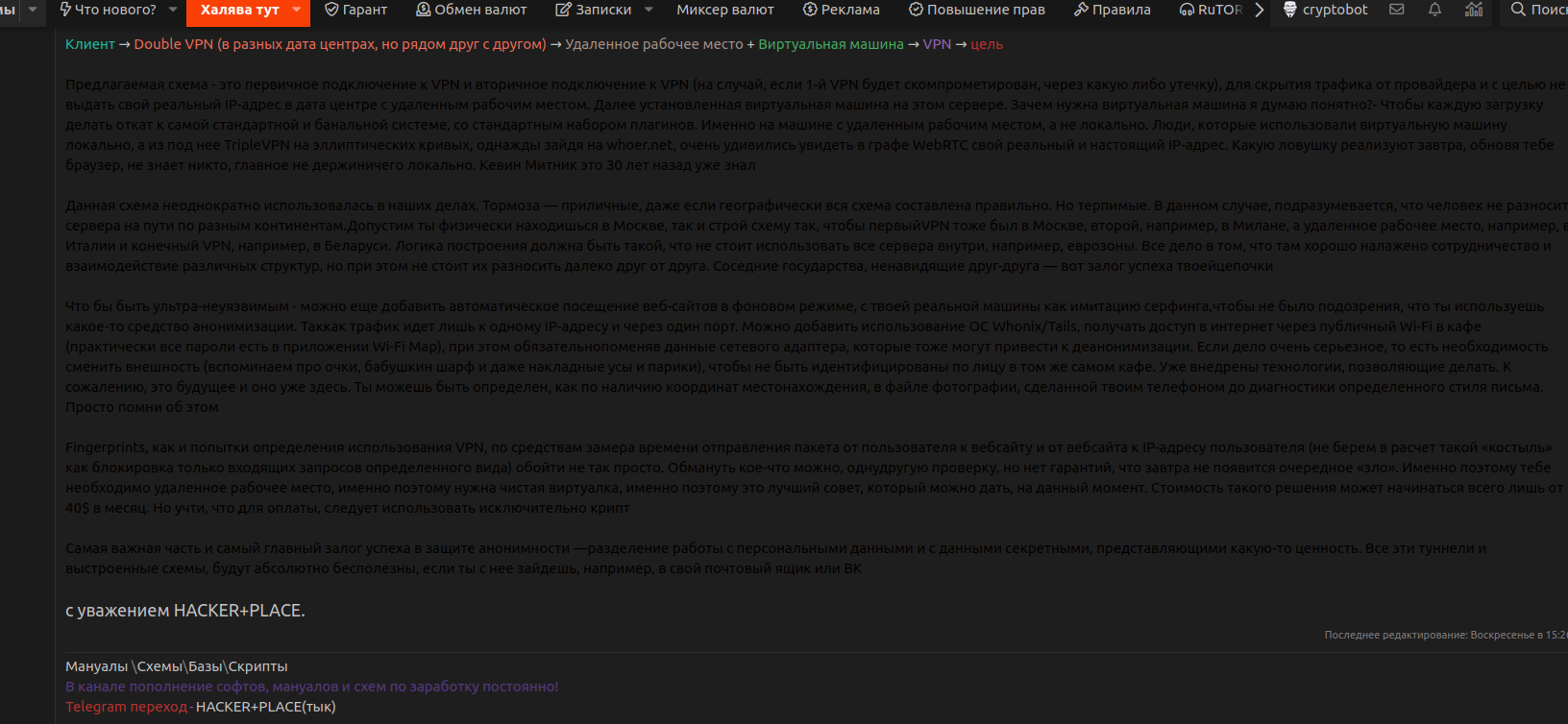Screen dimensions: 1568x724
Task: Click the 'HACKER+PLACE(тык)' Telegram link
Action: tap(266, 707)
